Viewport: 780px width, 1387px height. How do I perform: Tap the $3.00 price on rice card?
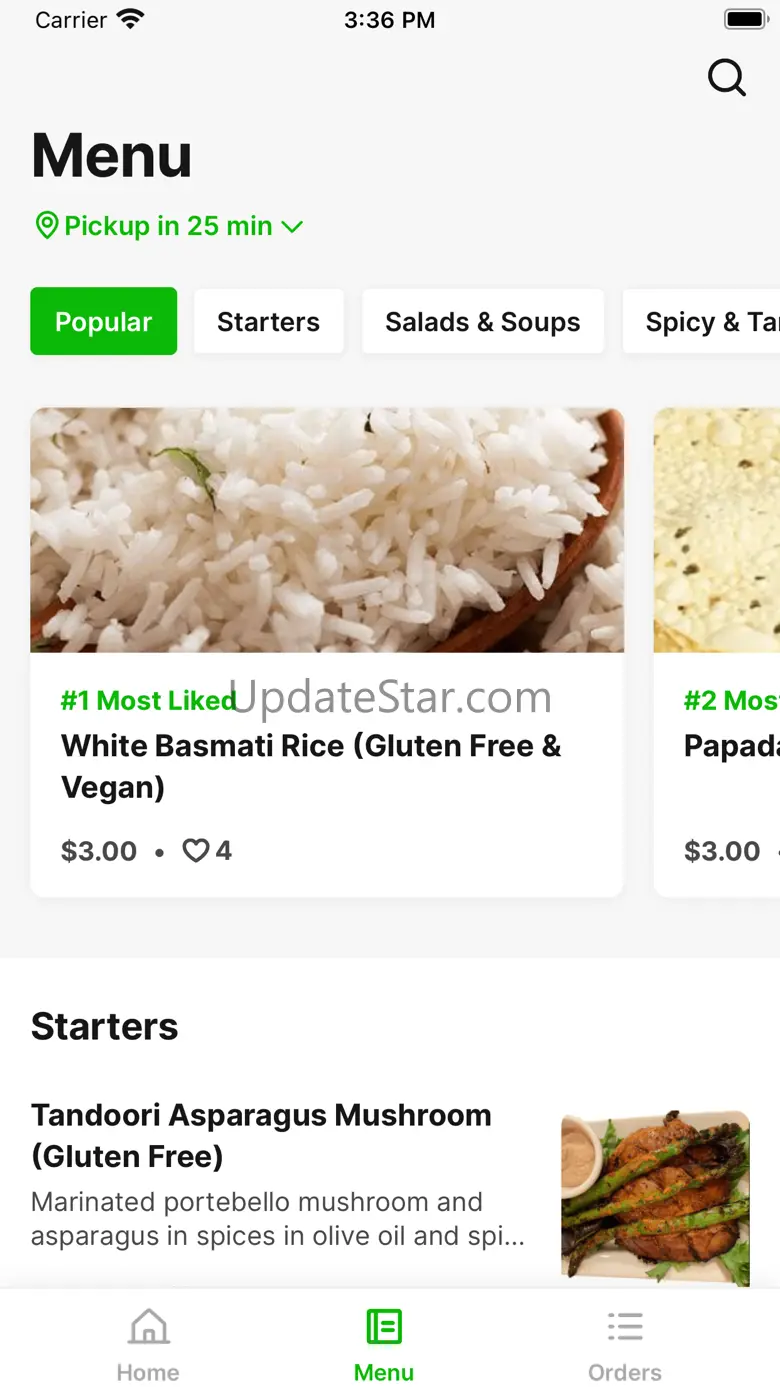pos(99,851)
